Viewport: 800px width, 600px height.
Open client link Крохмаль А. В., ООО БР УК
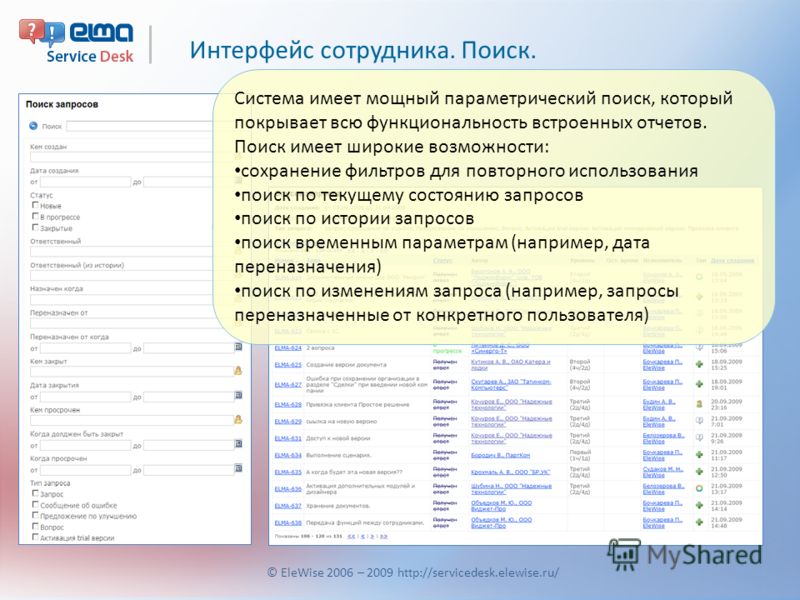(x=511, y=472)
